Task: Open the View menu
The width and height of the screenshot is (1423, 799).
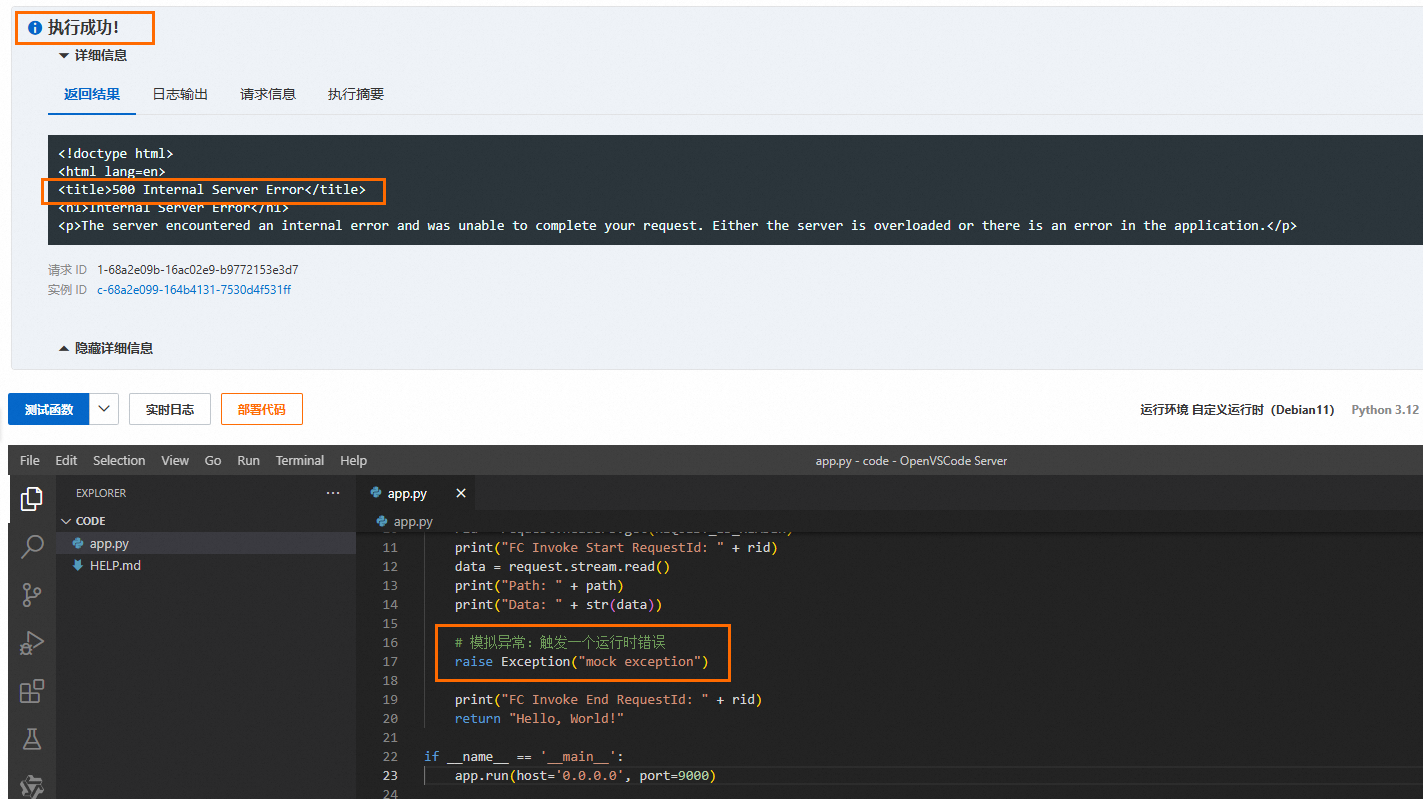Action: coord(175,460)
